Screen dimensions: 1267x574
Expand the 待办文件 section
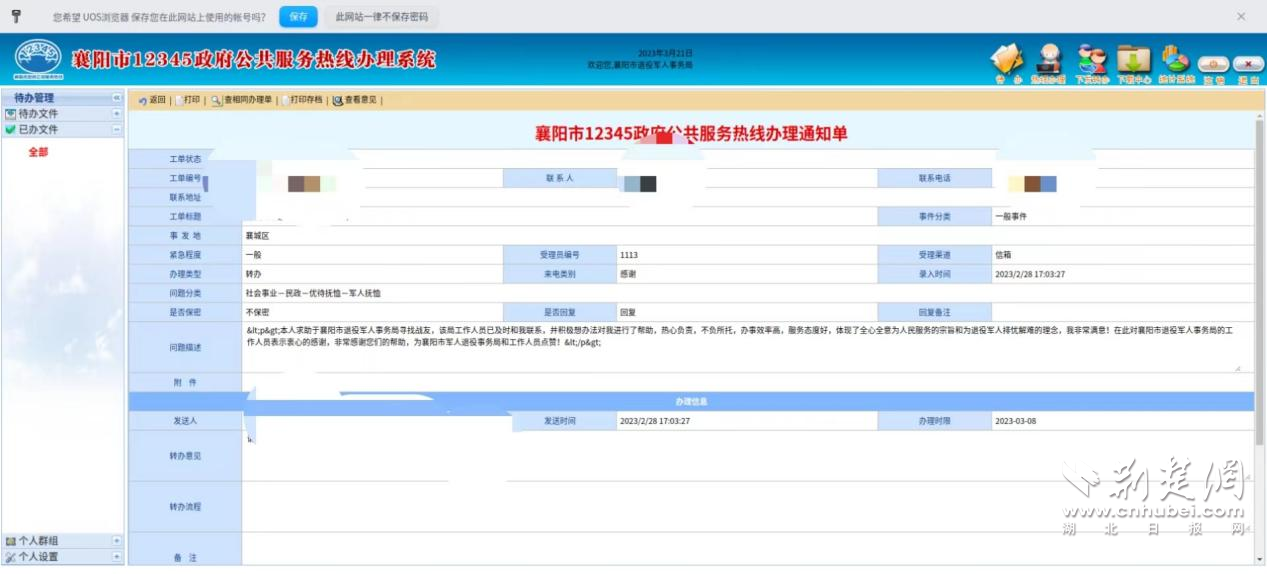pyautogui.click(x=117, y=114)
